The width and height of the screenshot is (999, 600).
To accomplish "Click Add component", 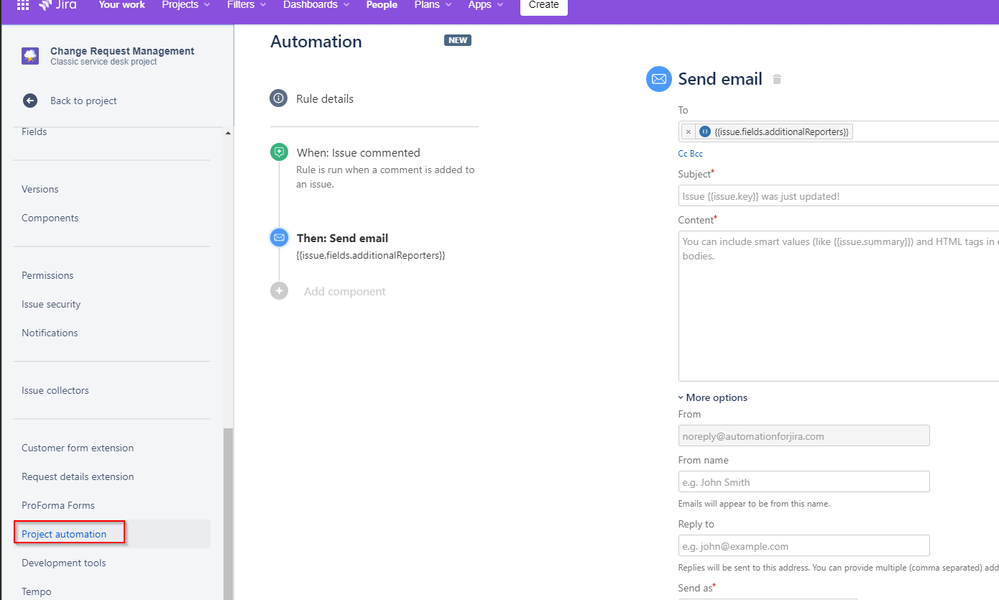I will tap(345, 292).
